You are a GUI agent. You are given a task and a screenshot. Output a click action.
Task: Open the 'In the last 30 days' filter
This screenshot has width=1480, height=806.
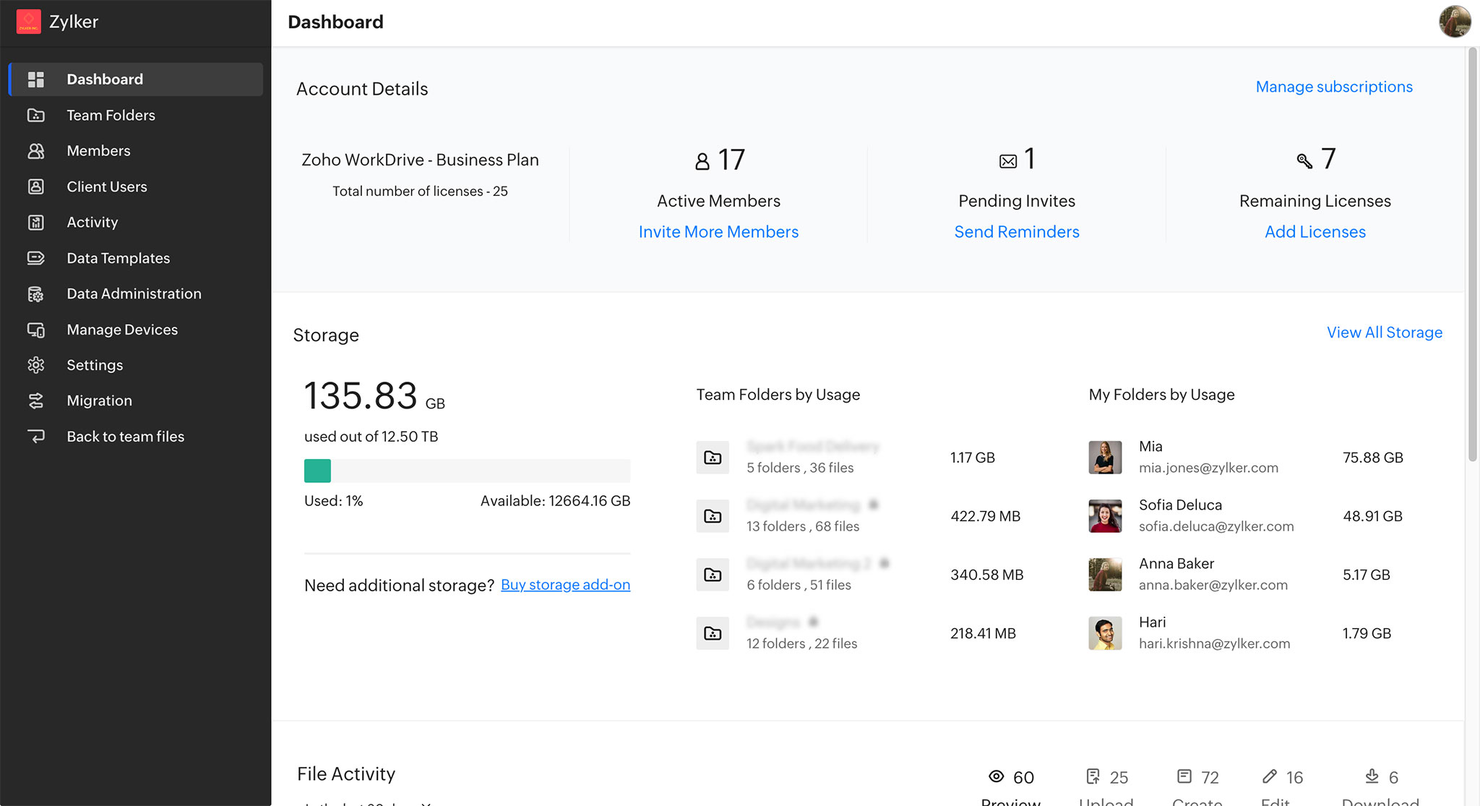pyautogui.click(x=360, y=802)
